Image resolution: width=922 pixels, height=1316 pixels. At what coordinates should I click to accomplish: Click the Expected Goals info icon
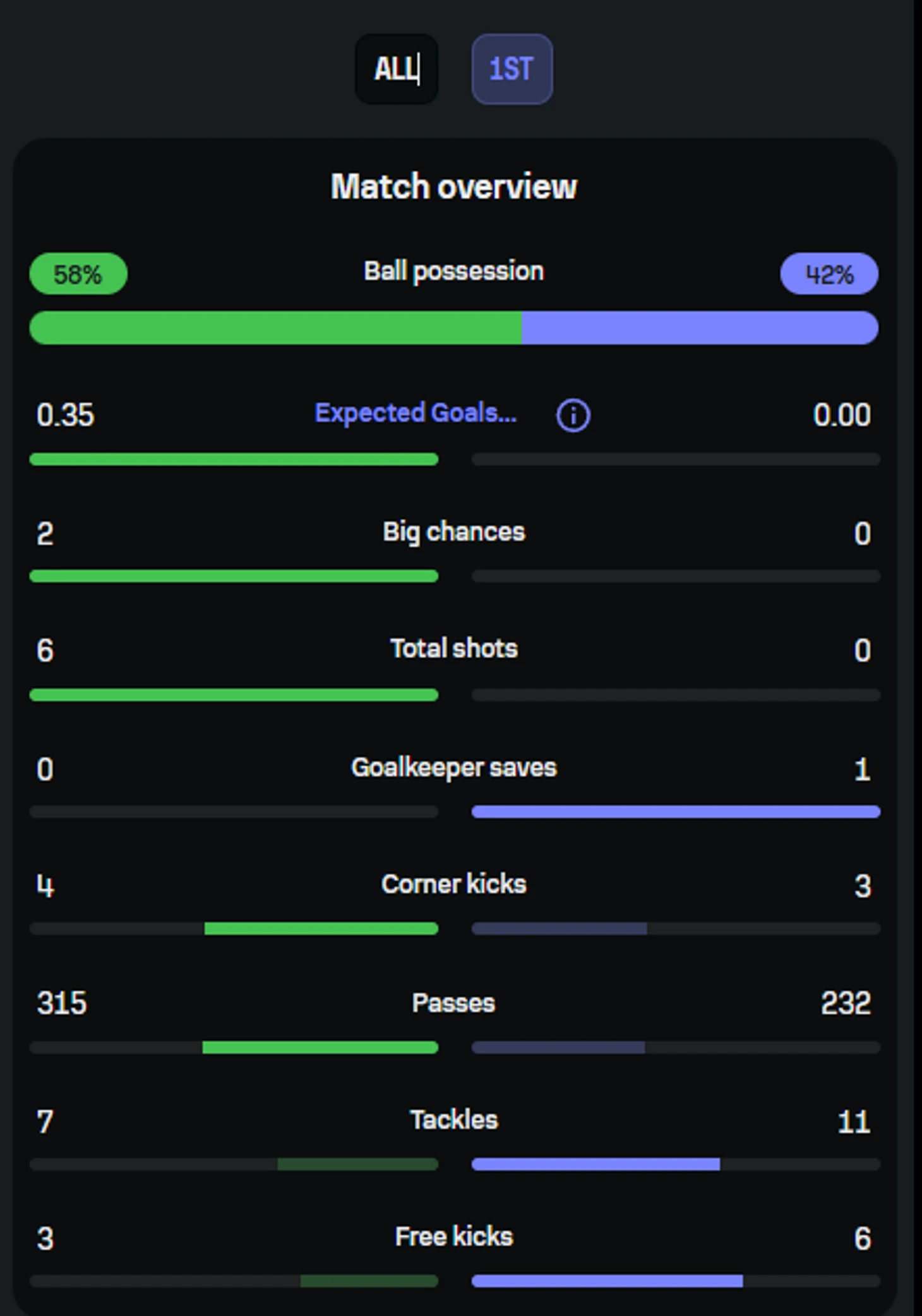point(573,416)
